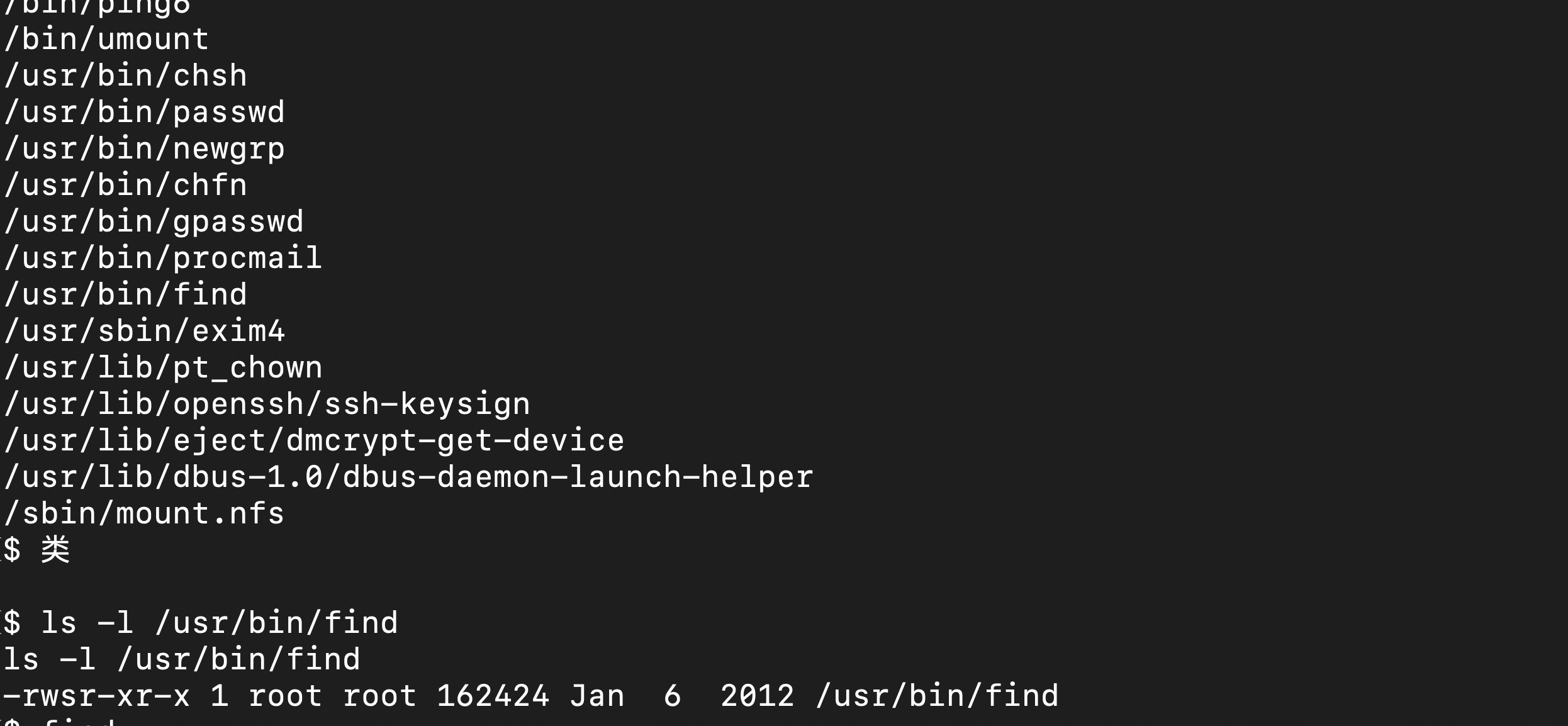Viewport: 1568px width, 726px height.
Task: Click the /usr/bin/chfn line
Action: [x=125, y=186]
